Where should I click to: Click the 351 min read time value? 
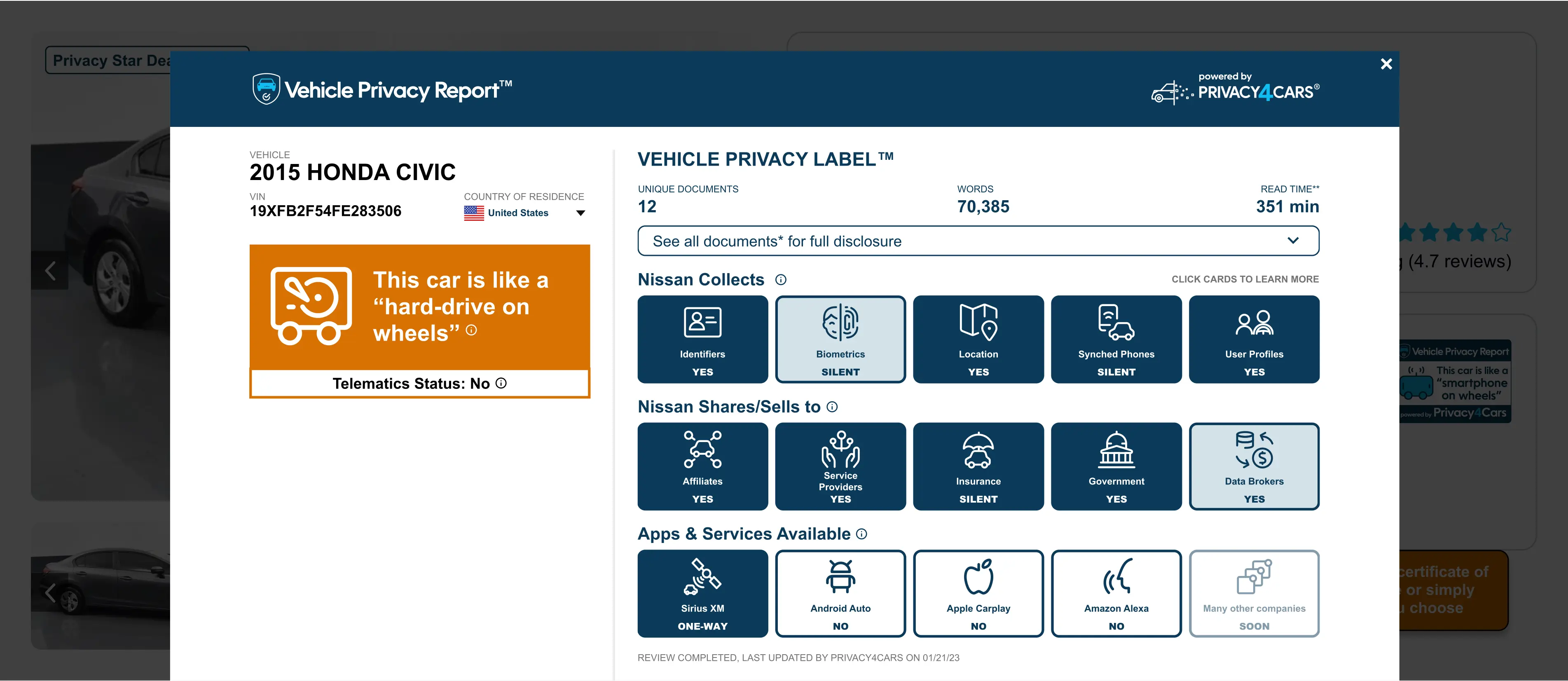1287,207
